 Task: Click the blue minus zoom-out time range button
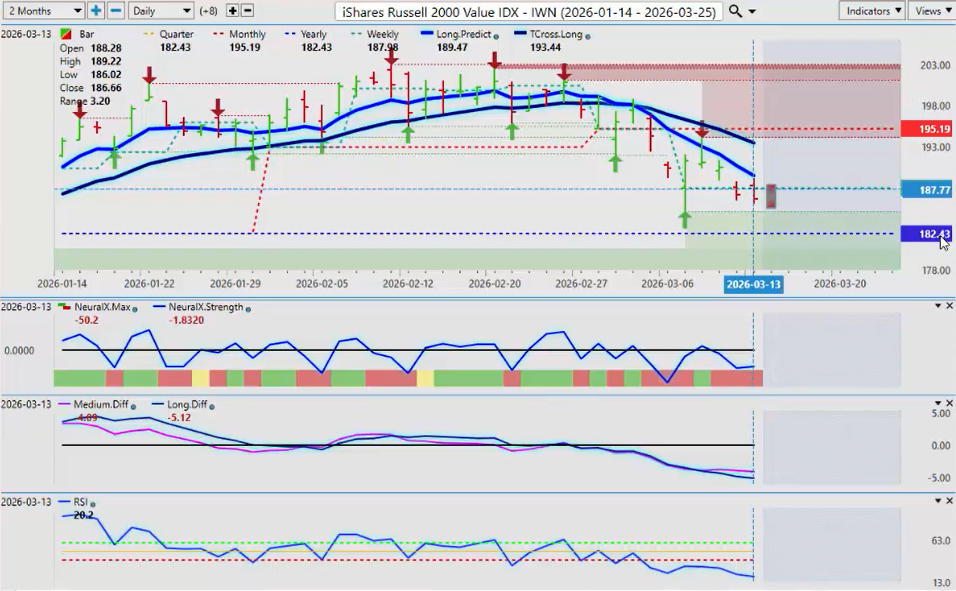pos(115,10)
